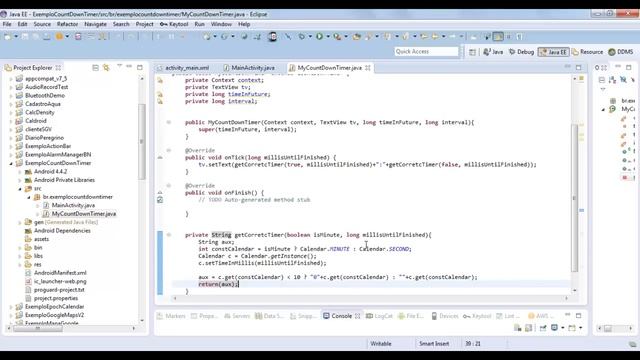The image size is (640, 360).
Task: Click the "Smart Insert" status bar entry
Action: click(x=434, y=344)
